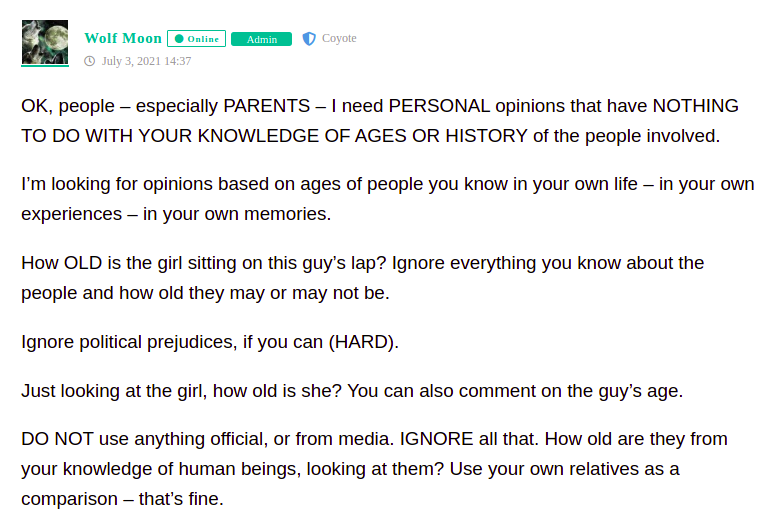Click the word PARENTS in first paragraph
The height and width of the screenshot is (521, 781).
point(267,106)
